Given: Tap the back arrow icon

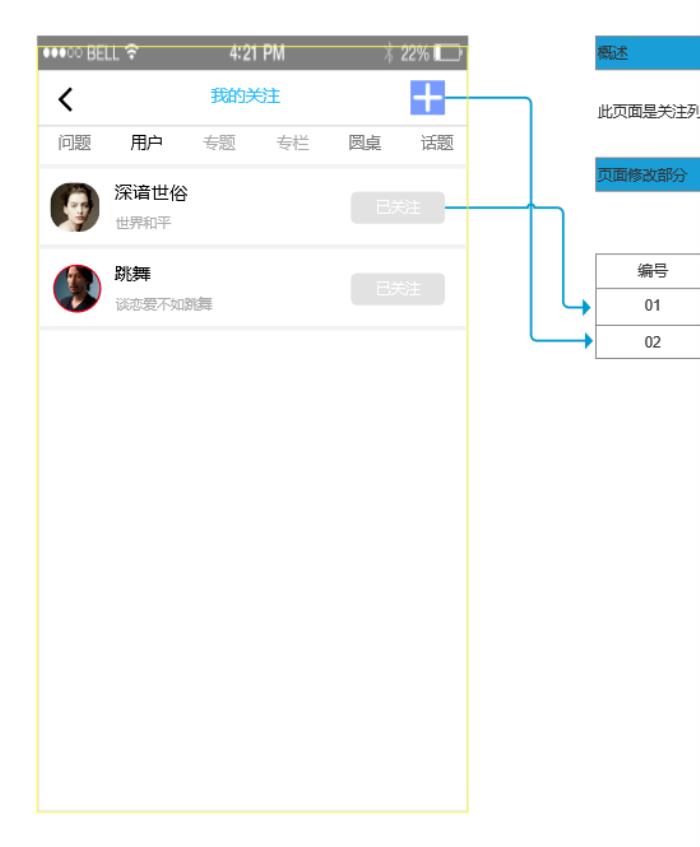Looking at the screenshot, I should click(67, 98).
